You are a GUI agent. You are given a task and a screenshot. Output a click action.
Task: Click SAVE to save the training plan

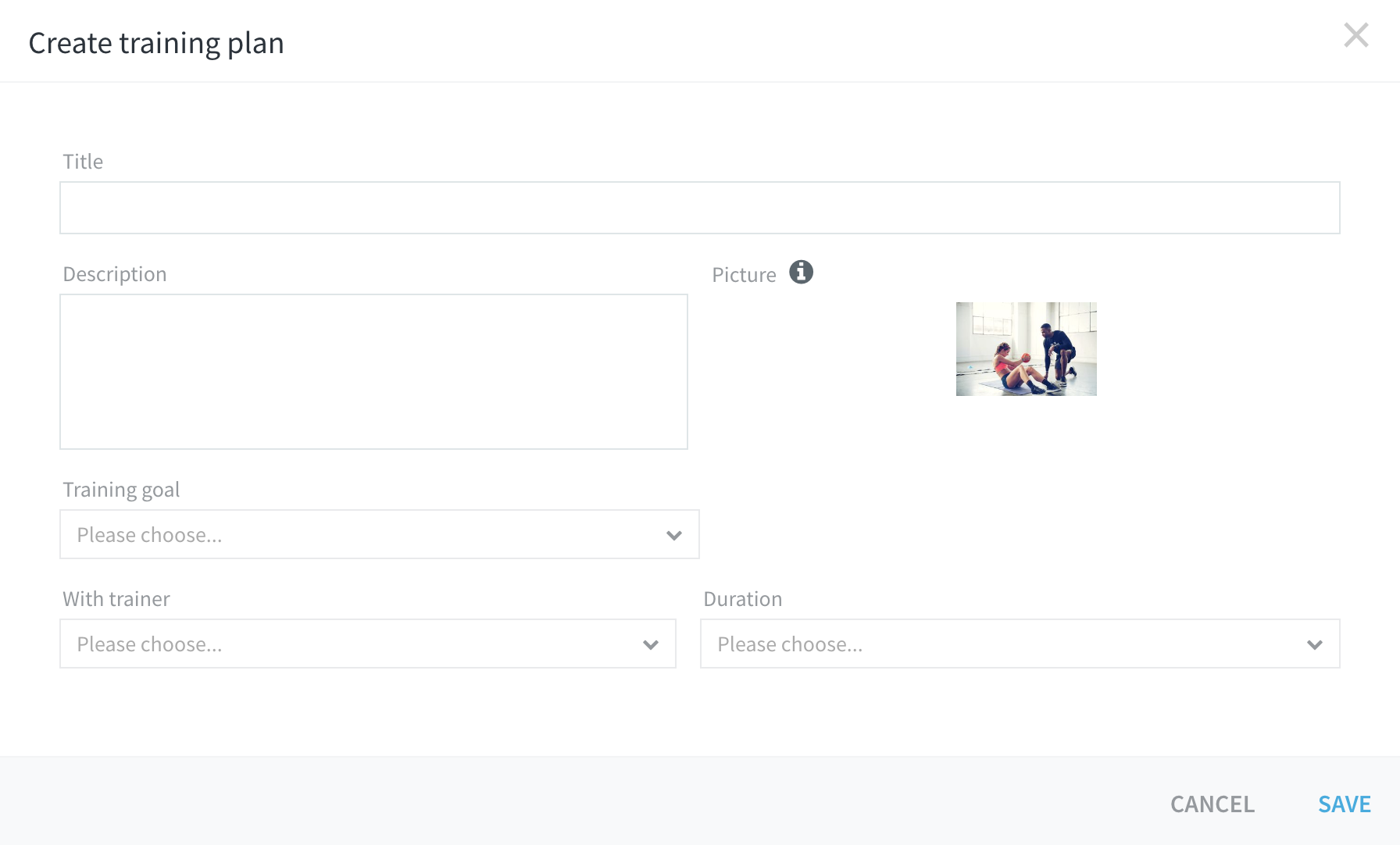[1344, 804]
